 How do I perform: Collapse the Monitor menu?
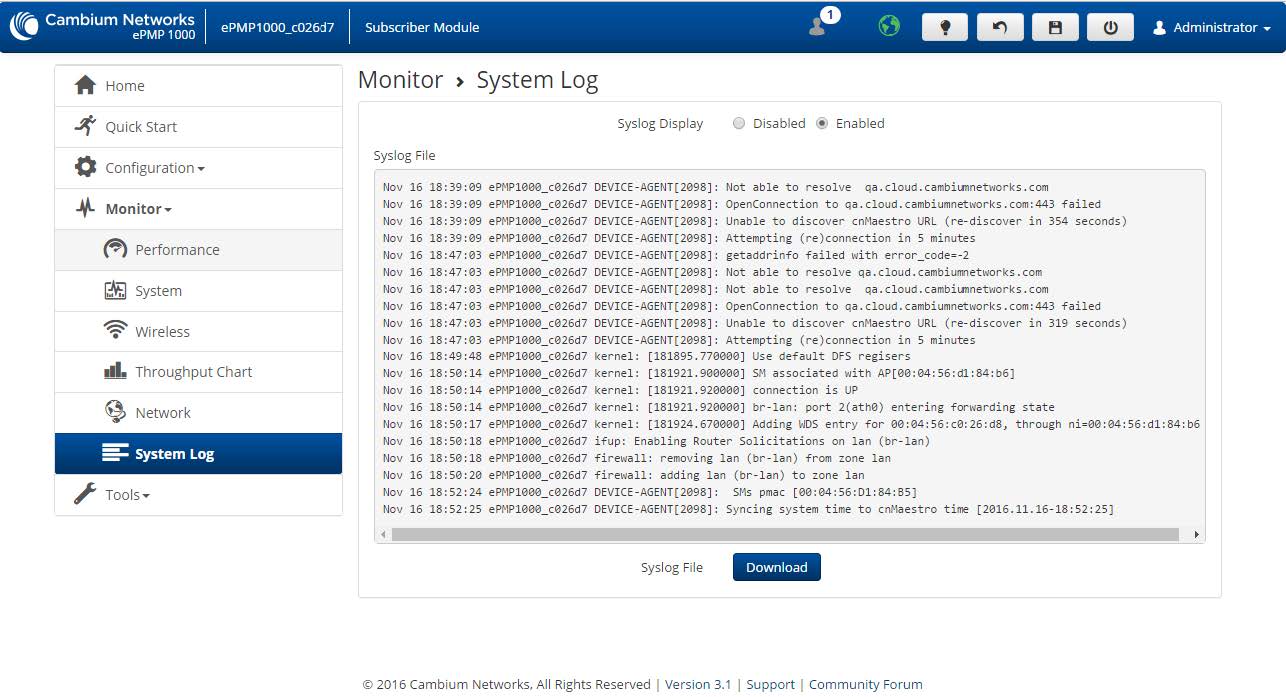(198, 209)
